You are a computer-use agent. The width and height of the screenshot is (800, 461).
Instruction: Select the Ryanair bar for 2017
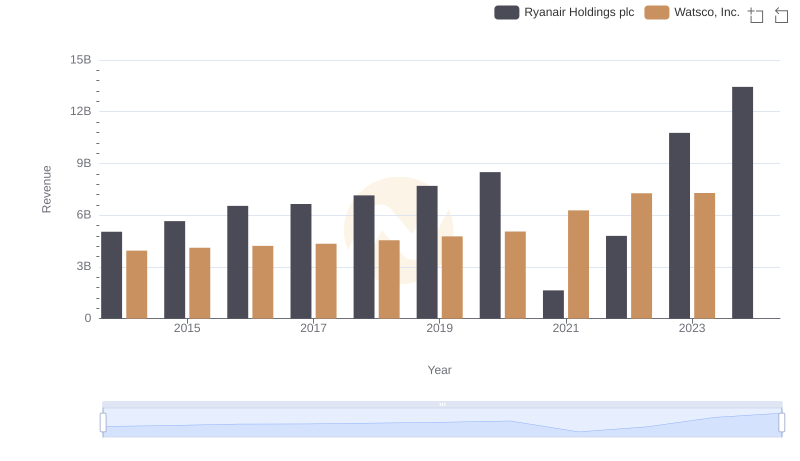tap(301, 262)
